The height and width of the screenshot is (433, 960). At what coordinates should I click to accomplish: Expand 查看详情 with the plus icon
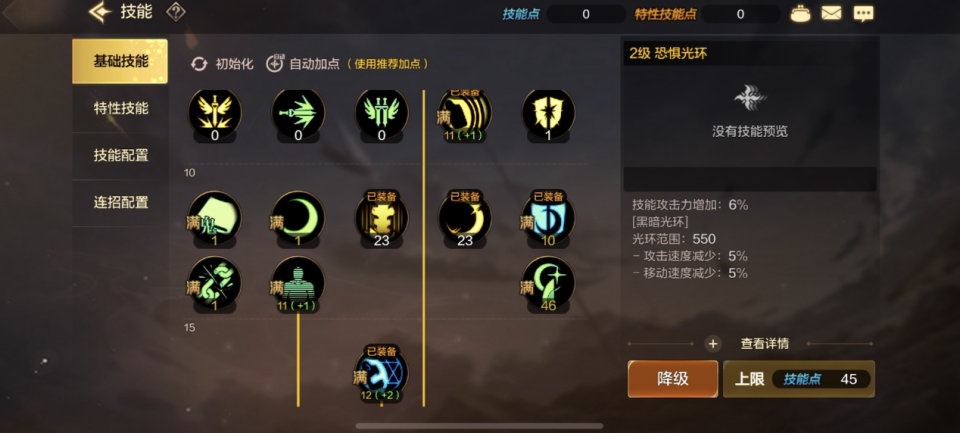(749, 344)
